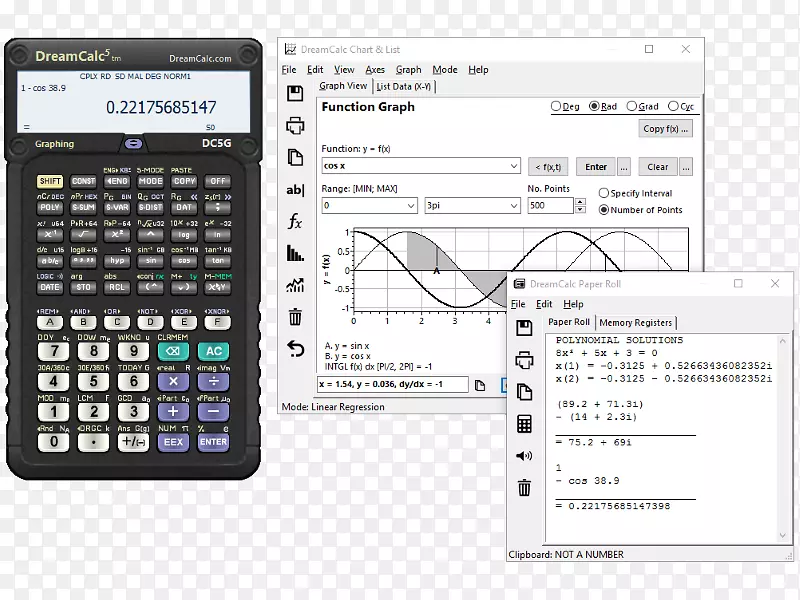Click the Clear button in Function Graph
This screenshot has width=800, height=600.
[x=658, y=167]
